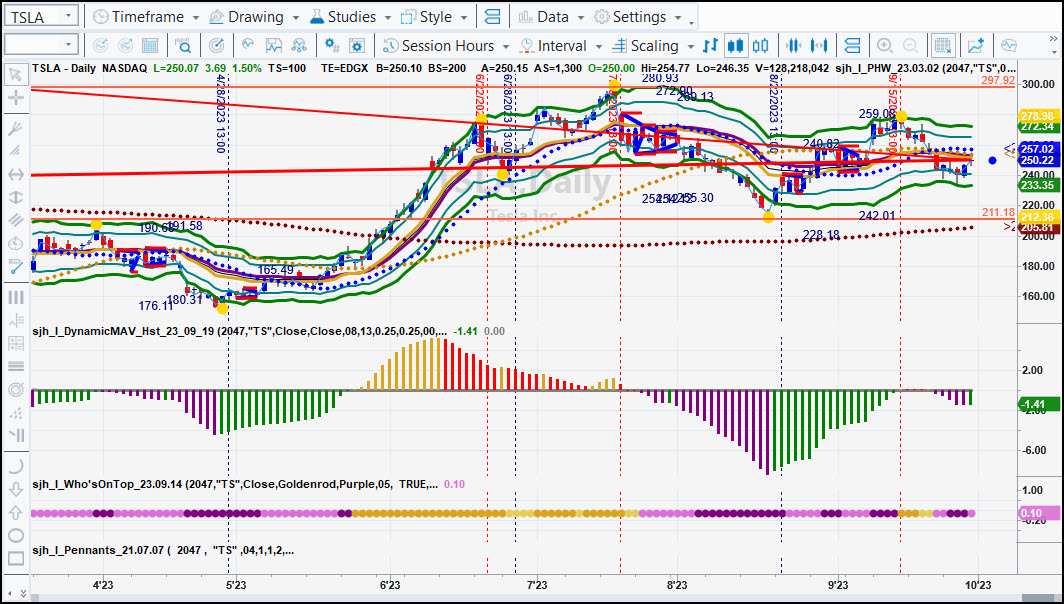Open the Data menu
This screenshot has width=1064, height=604.
pyautogui.click(x=550, y=17)
